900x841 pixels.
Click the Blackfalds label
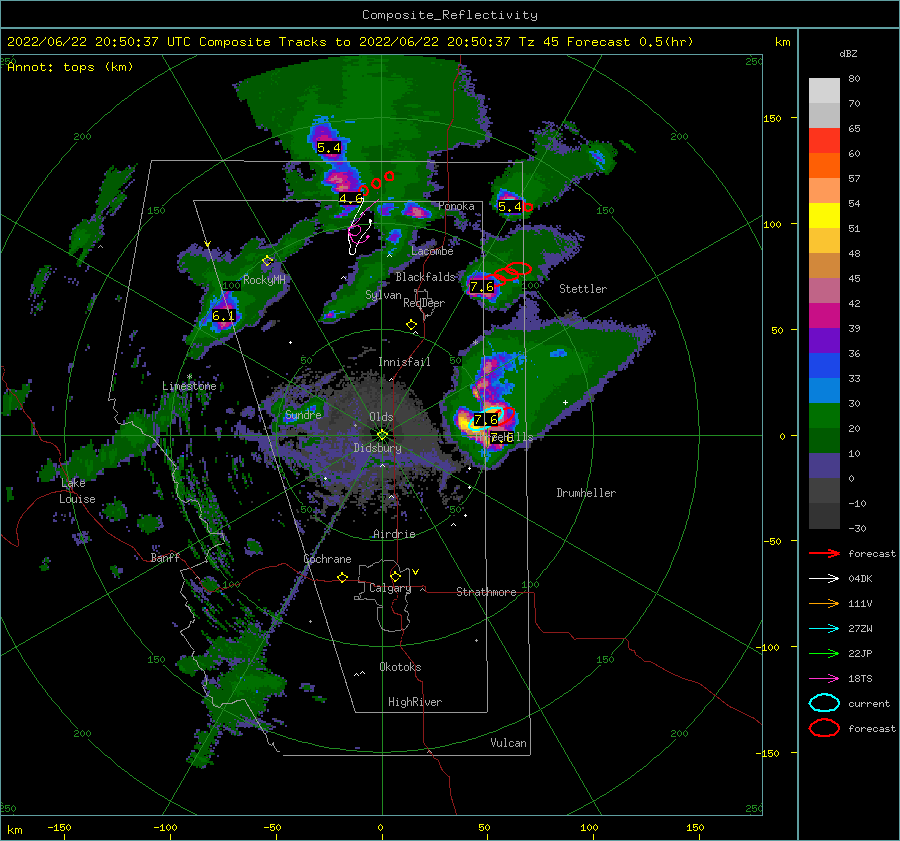pos(425,277)
